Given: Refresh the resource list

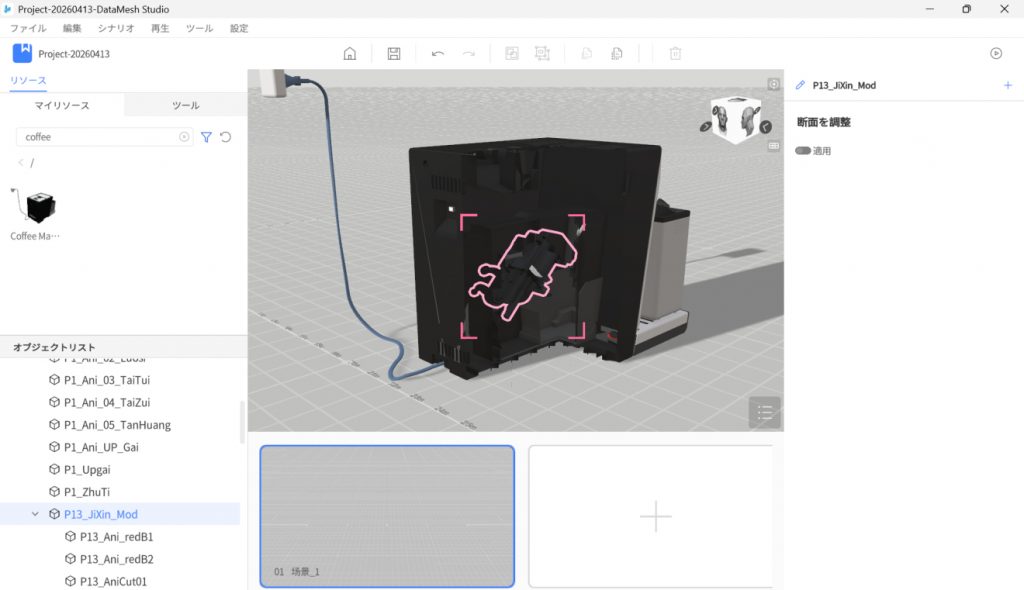Looking at the screenshot, I should (226, 137).
